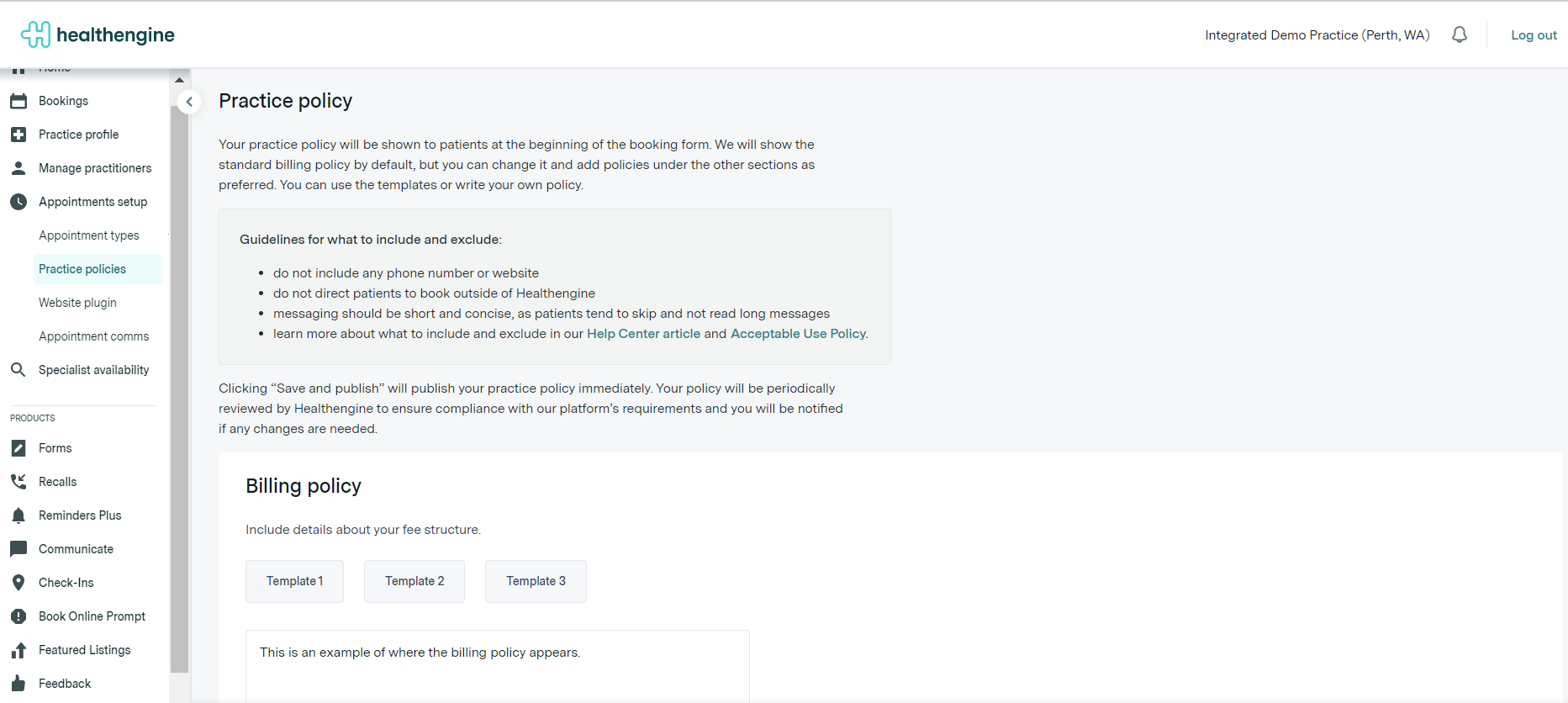Open the Help Center article link

(643, 334)
